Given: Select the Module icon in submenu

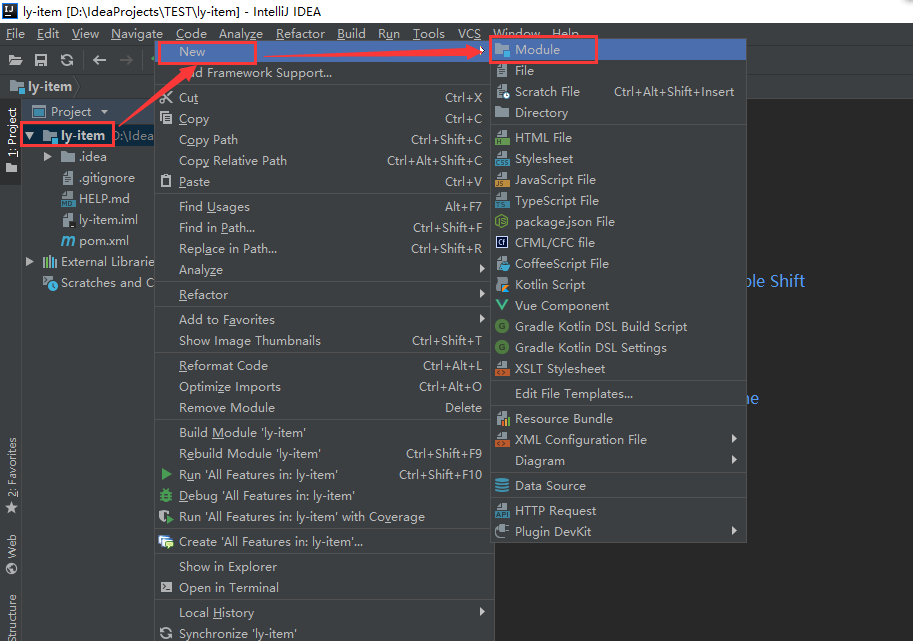Looking at the screenshot, I should (502, 50).
